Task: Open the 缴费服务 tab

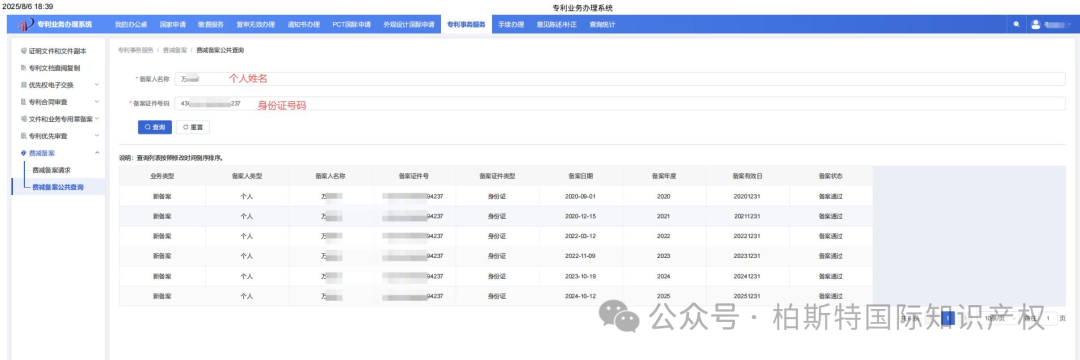Action: tap(211, 25)
